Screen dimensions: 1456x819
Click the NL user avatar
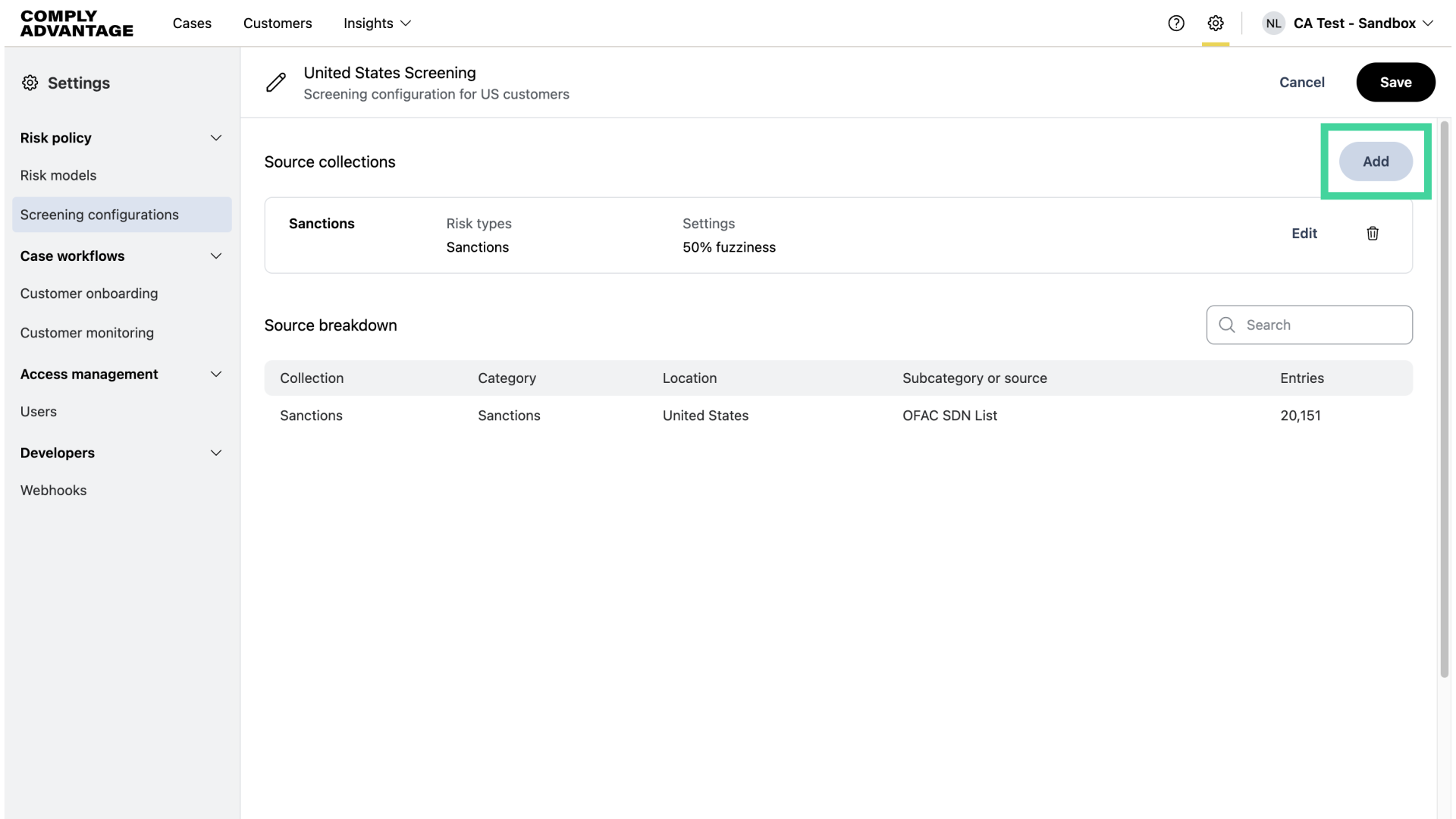1273,24
